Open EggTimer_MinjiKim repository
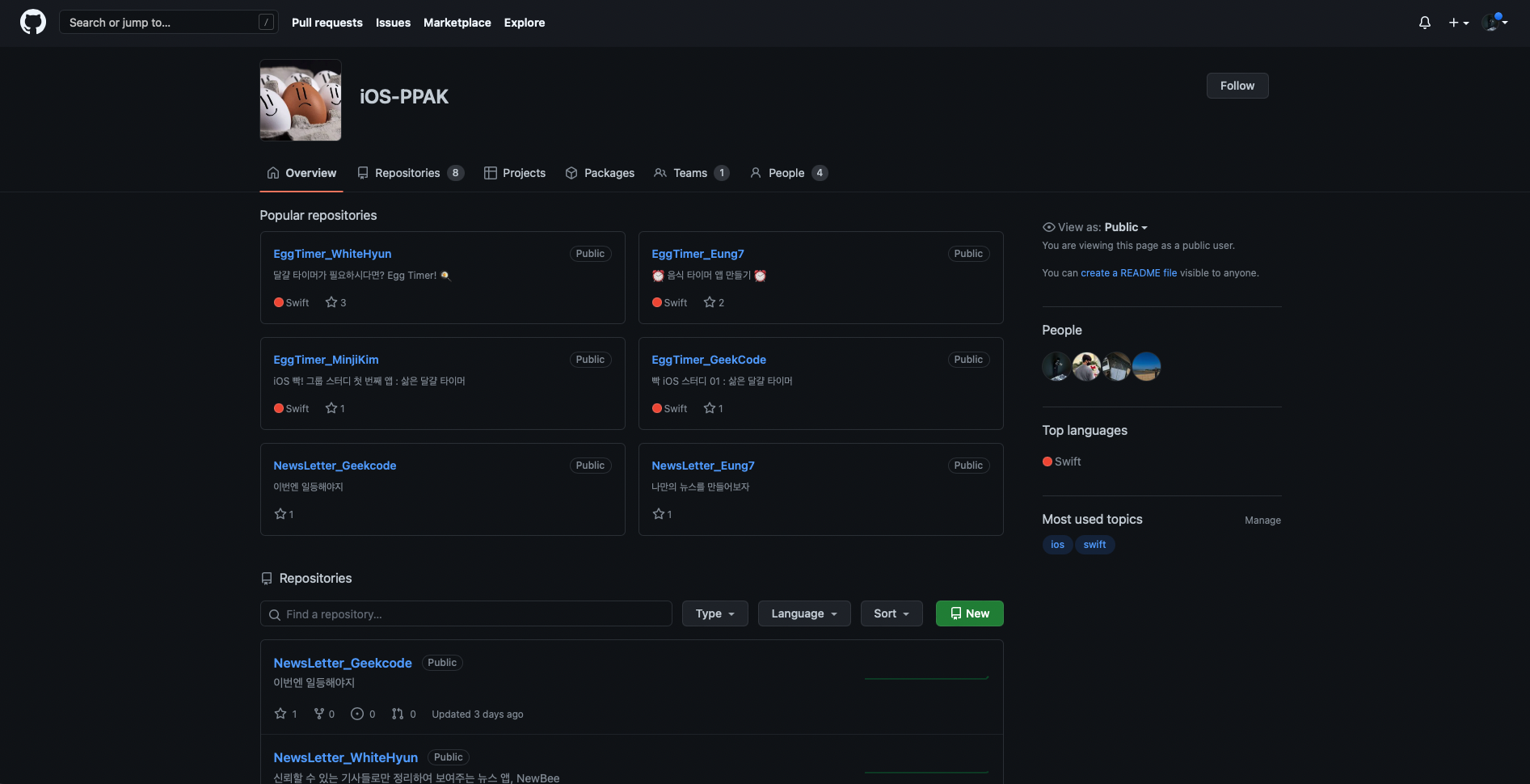1530x784 pixels. [x=326, y=360]
